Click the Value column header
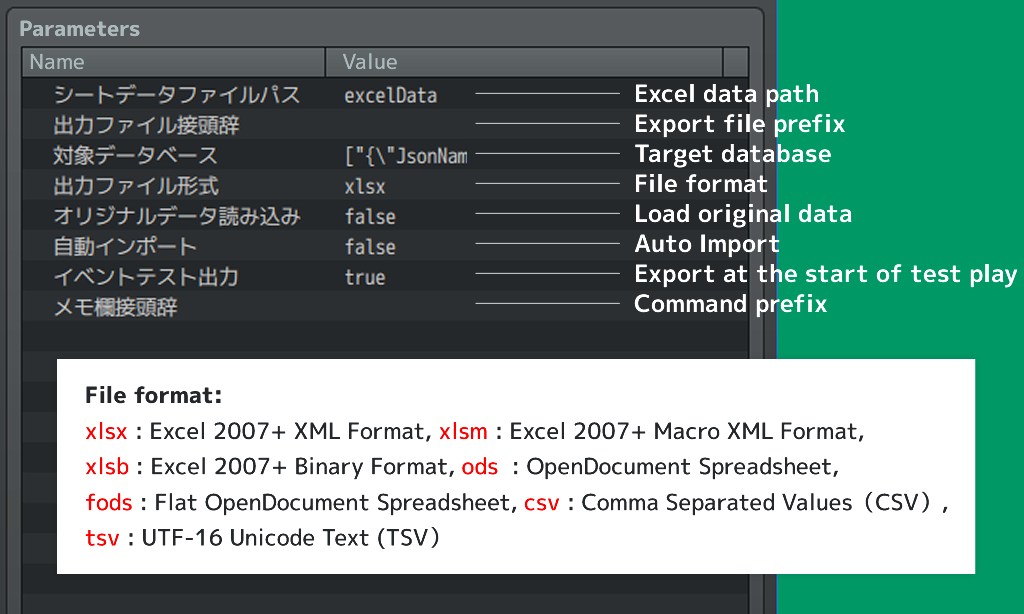This screenshot has height=614, width=1024. [x=524, y=62]
